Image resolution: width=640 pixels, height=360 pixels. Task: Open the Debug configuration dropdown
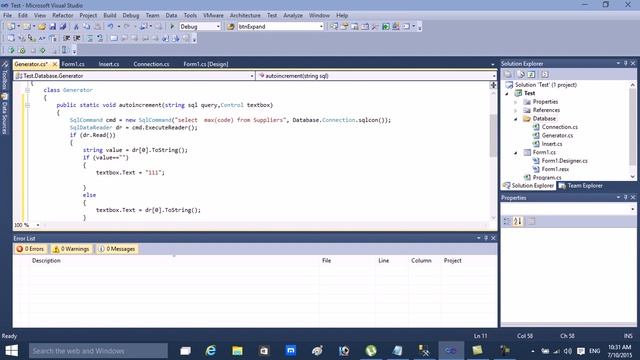218,27
